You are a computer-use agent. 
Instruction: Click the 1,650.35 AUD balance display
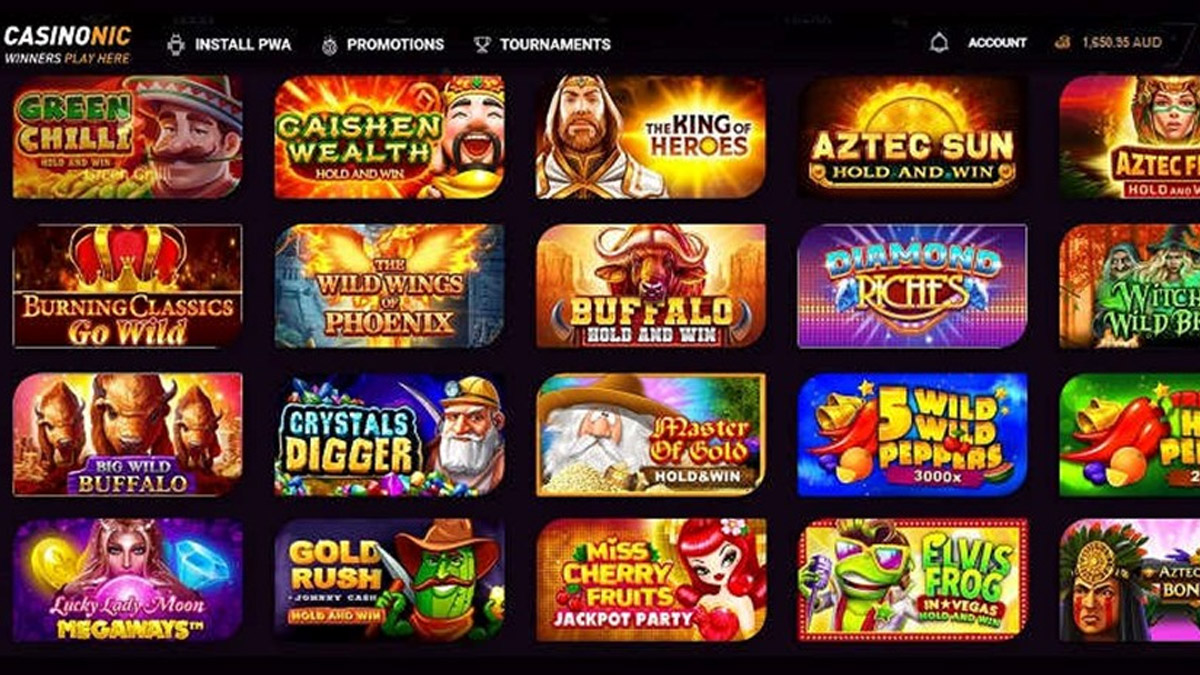(x=1121, y=43)
